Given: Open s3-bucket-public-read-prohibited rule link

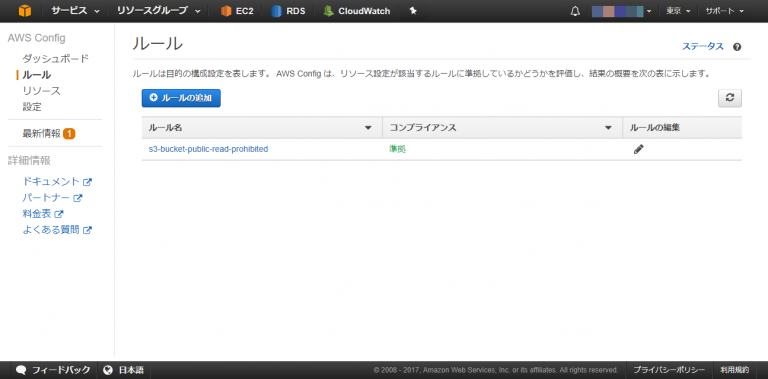Looking at the screenshot, I should 208,149.
